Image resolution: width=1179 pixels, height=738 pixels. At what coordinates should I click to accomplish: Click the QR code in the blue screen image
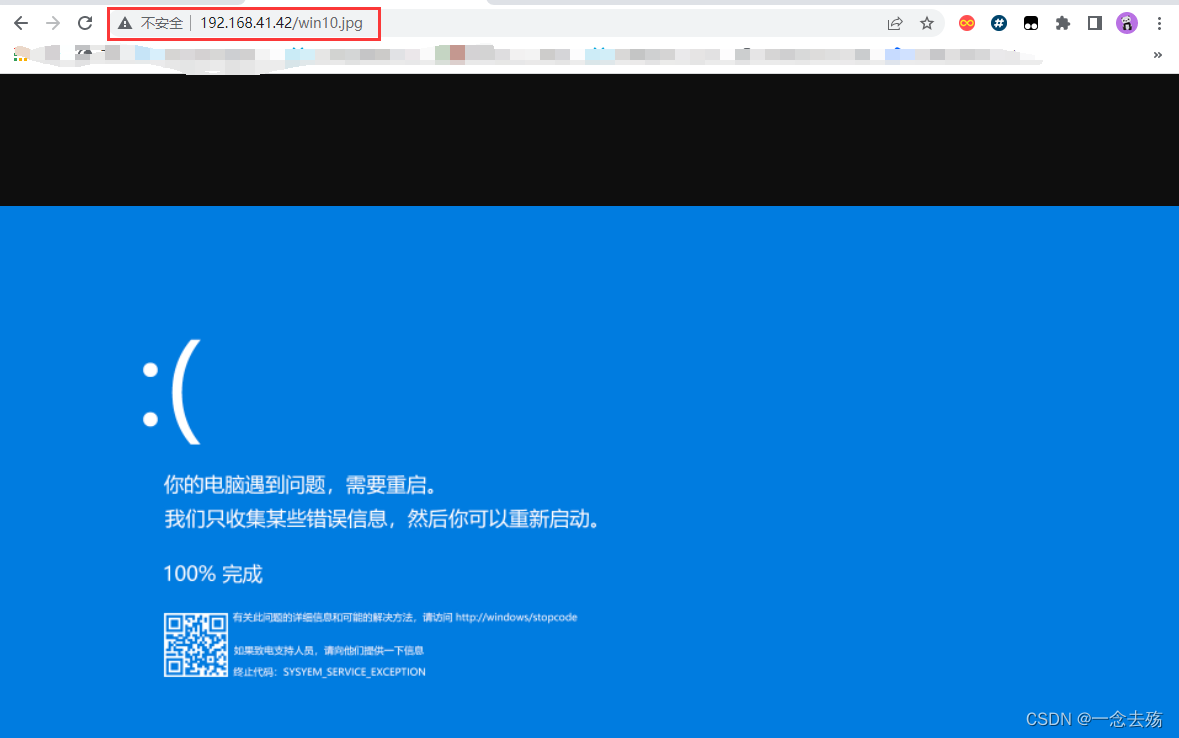pyautogui.click(x=196, y=645)
